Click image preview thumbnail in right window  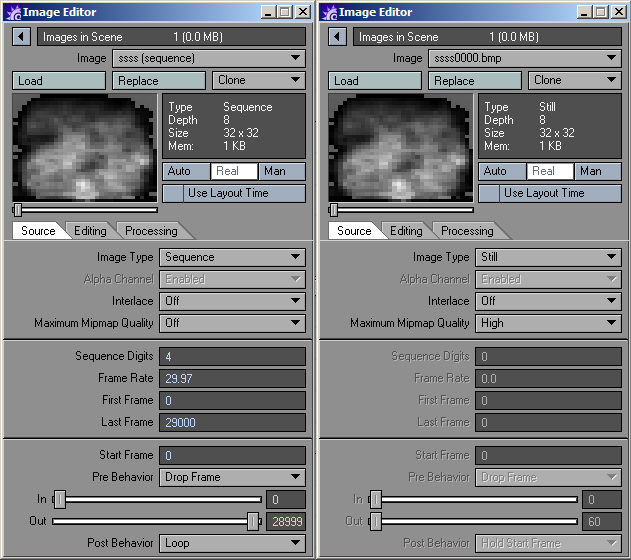(x=400, y=148)
